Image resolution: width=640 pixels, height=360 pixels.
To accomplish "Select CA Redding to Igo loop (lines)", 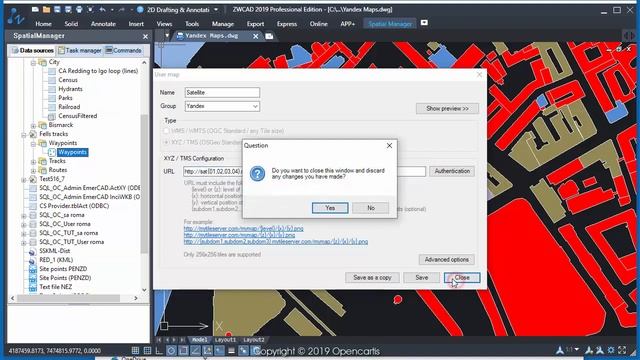I will click(x=98, y=71).
